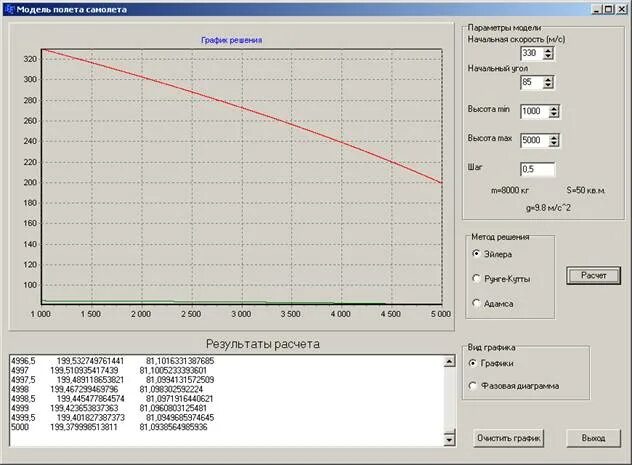Screen dimensions: 632x465
Task: Decrease the Начальная скорость value
Action: click(548, 56)
